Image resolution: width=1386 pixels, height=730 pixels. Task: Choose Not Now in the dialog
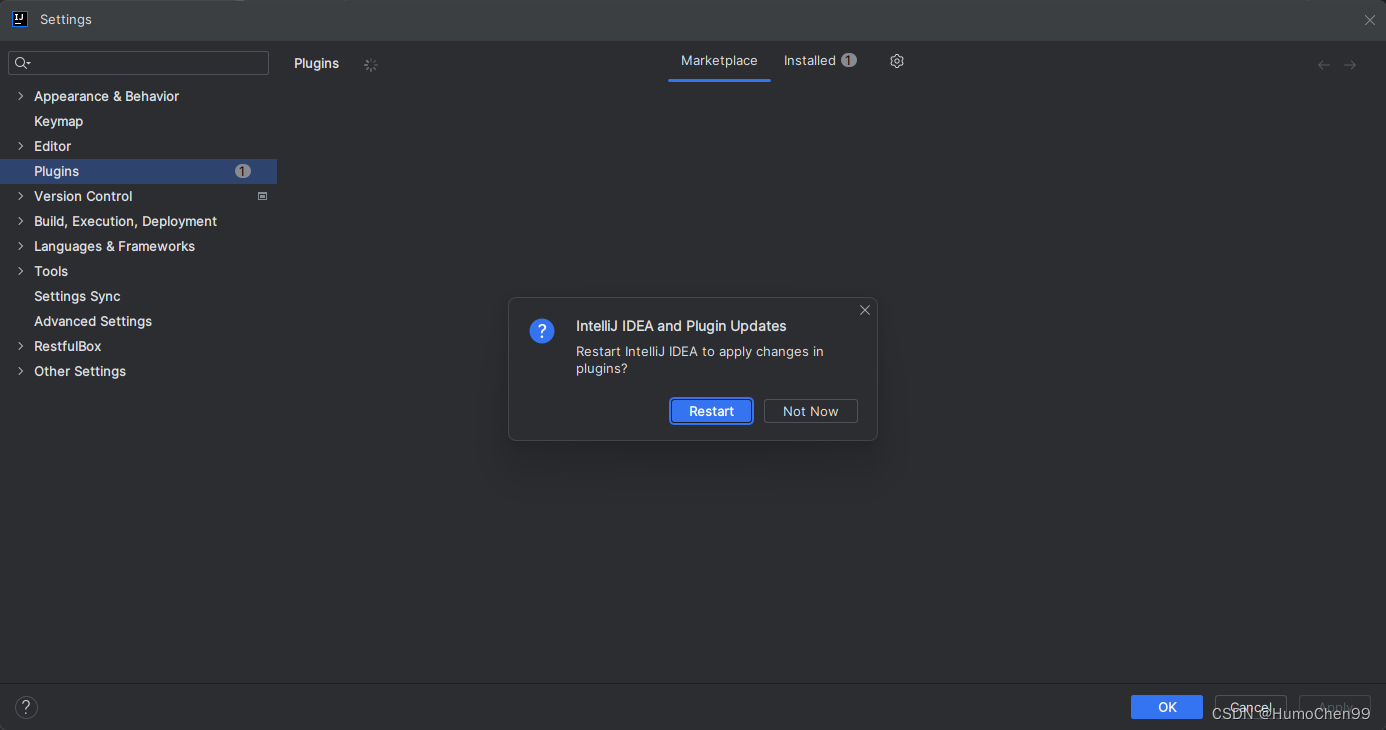point(811,411)
